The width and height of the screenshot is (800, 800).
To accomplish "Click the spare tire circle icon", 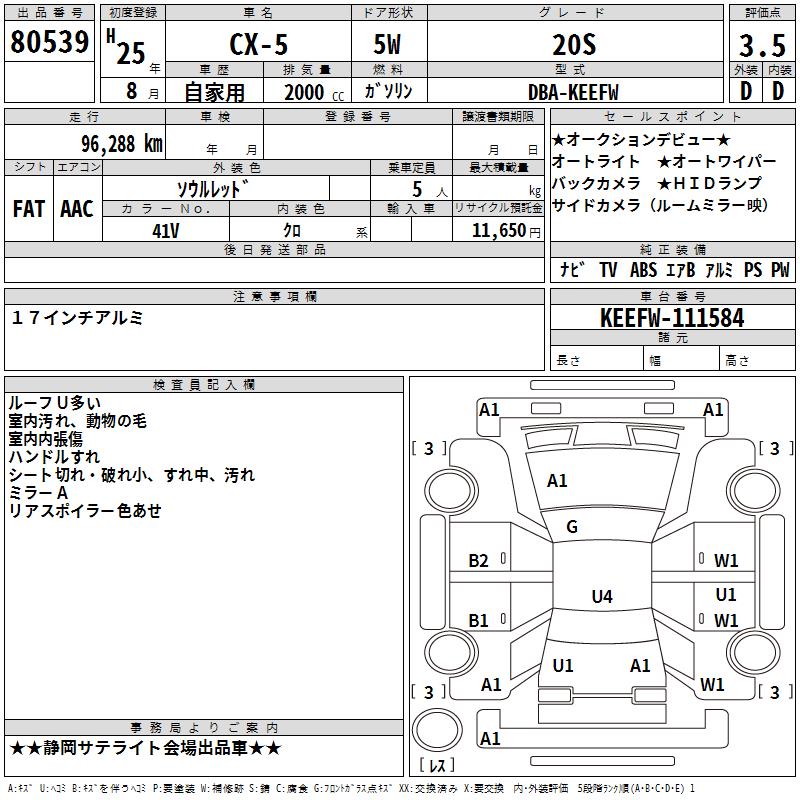I will (437, 729).
